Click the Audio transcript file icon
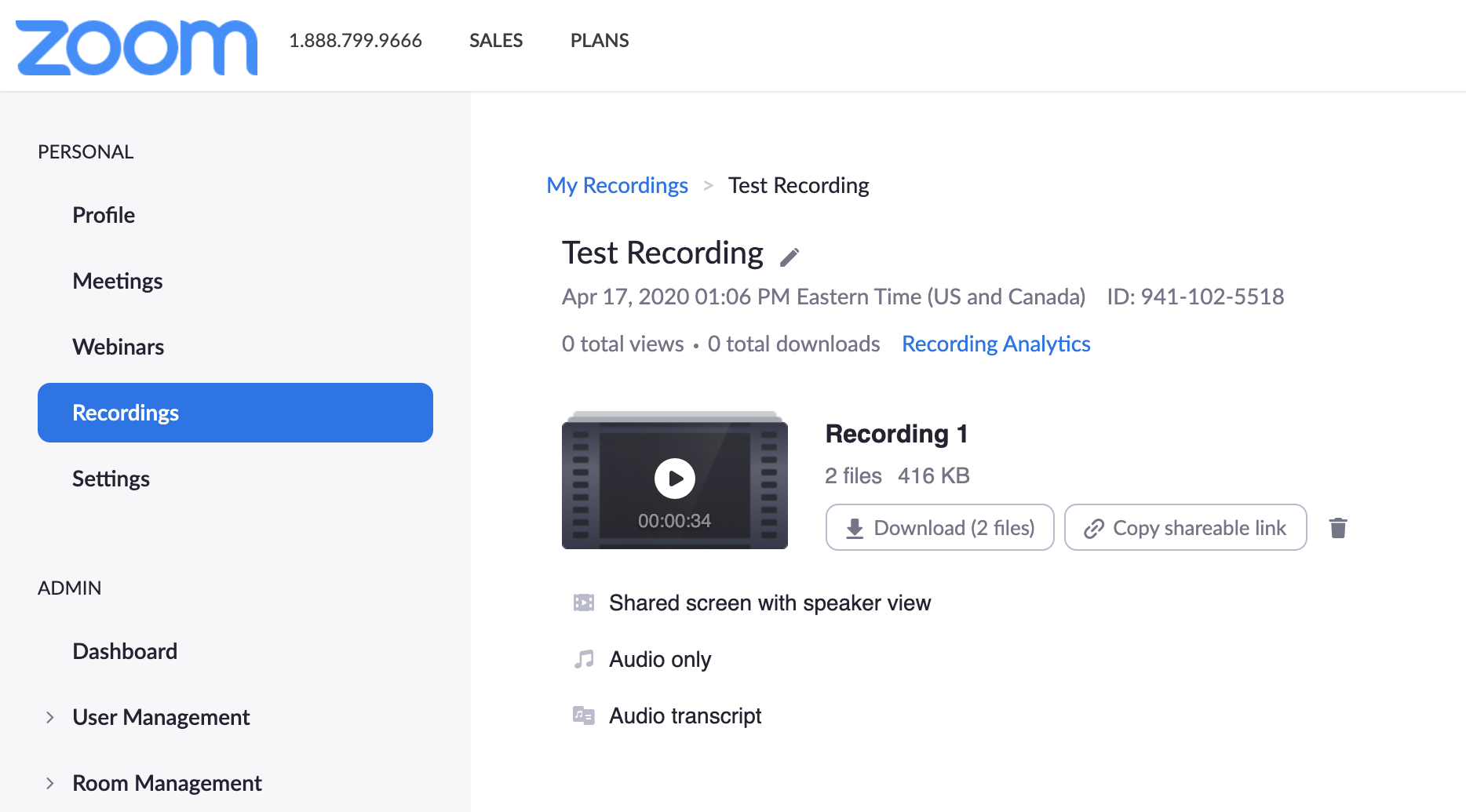The image size is (1466, 812). pyautogui.click(x=584, y=716)
